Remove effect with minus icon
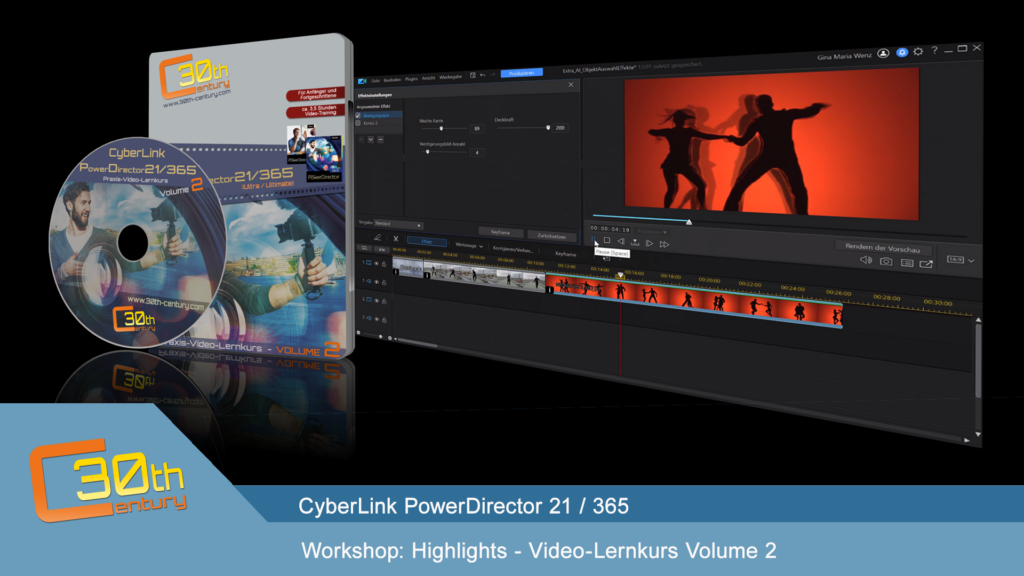Viewport: 1024px width, 576px height. [x=381, y=139]
